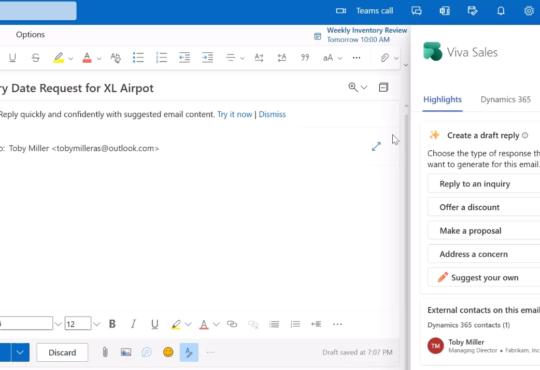
Task: Insert bulleted list from top ribbon
Action: pyautogui.click(x=138, y=58)
